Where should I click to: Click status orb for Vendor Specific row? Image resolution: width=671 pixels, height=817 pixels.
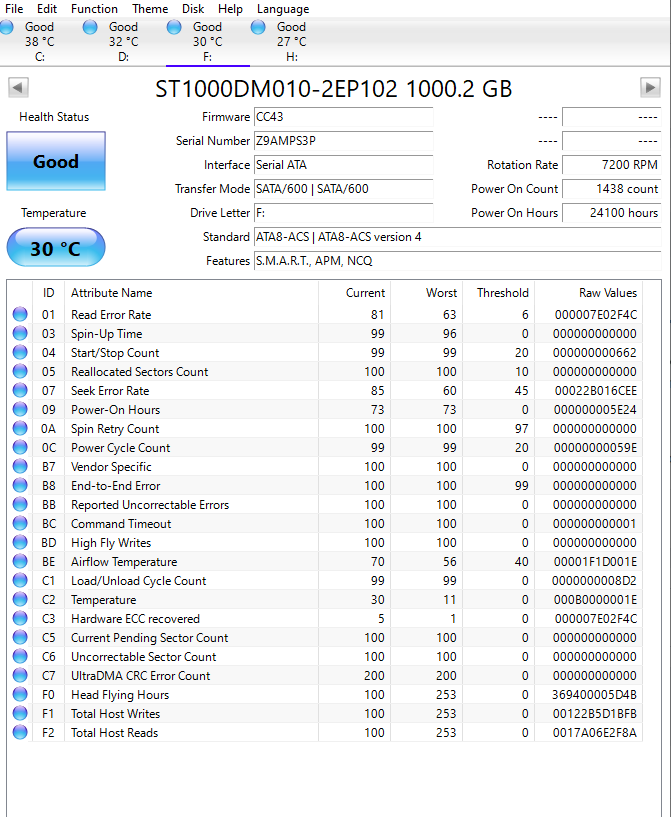20,466
